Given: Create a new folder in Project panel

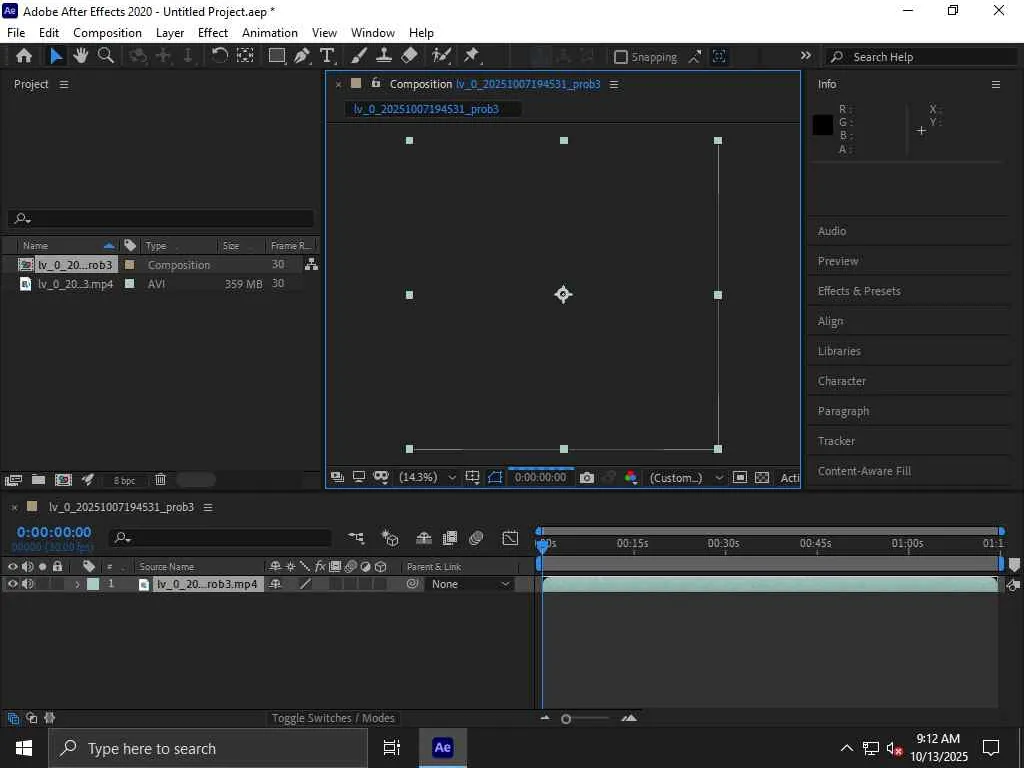Looking at the screenshot, I should pyautogui.click(x=39, y=480).
